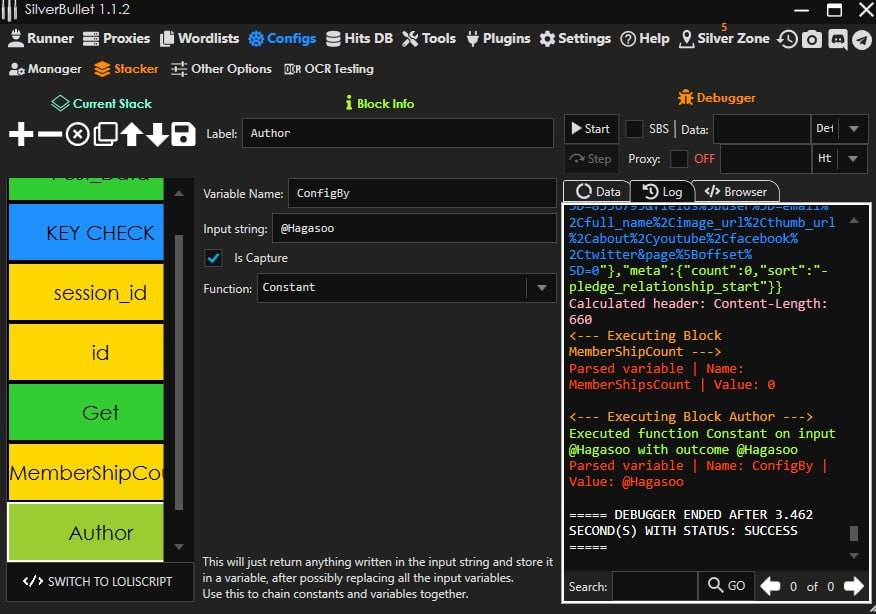Open the Telegram icon link
The height and width of the screenshot is (614, 876).
861,39
